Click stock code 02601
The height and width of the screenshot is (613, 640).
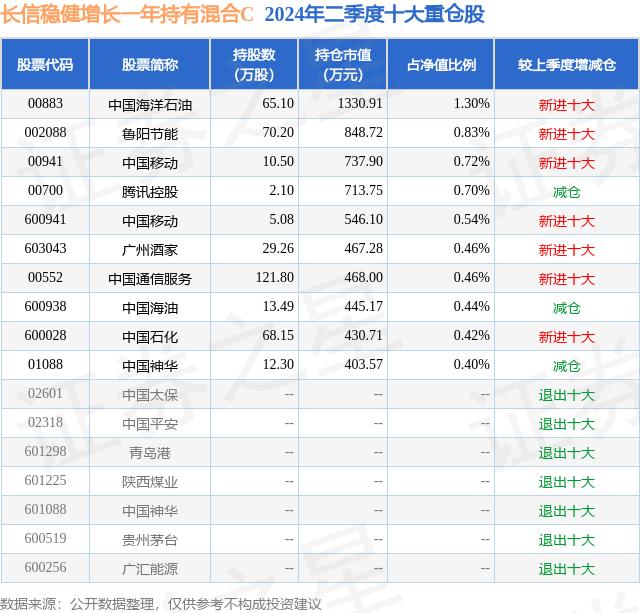[x=45, y=393]
